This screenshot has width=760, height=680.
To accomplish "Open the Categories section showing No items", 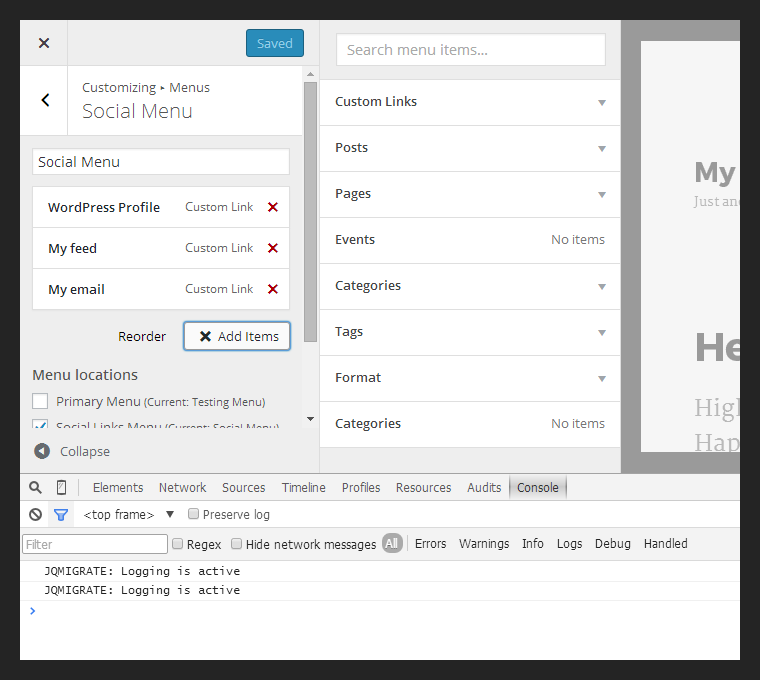I will [x=470, y=425].
